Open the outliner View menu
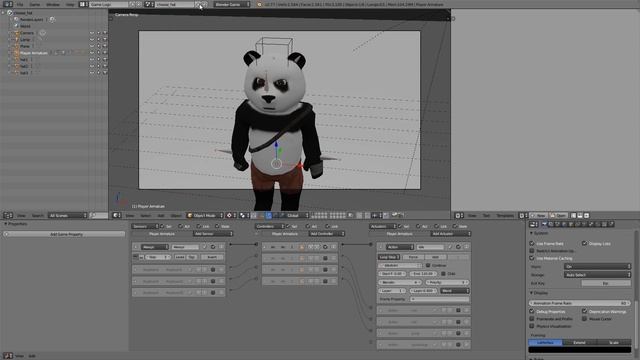 click(x=21, y=215)
